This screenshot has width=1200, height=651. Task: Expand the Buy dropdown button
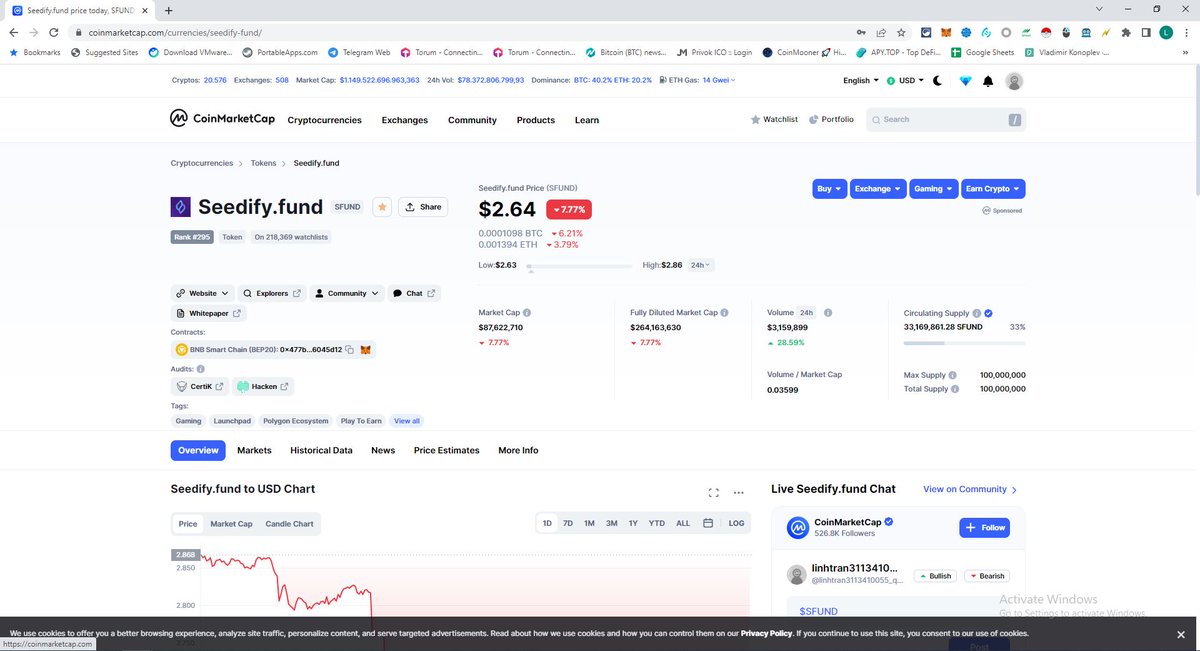click(829, 188)
